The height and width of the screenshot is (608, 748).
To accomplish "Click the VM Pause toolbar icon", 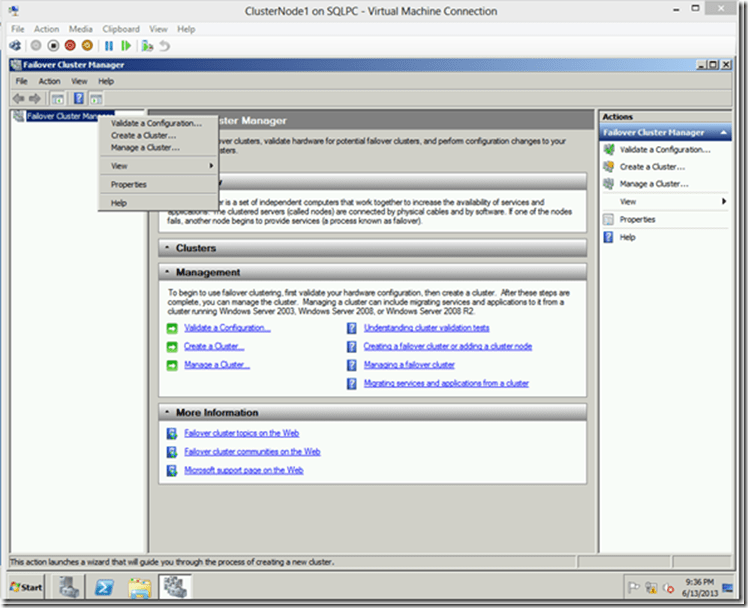I will (x=109, y=46).
